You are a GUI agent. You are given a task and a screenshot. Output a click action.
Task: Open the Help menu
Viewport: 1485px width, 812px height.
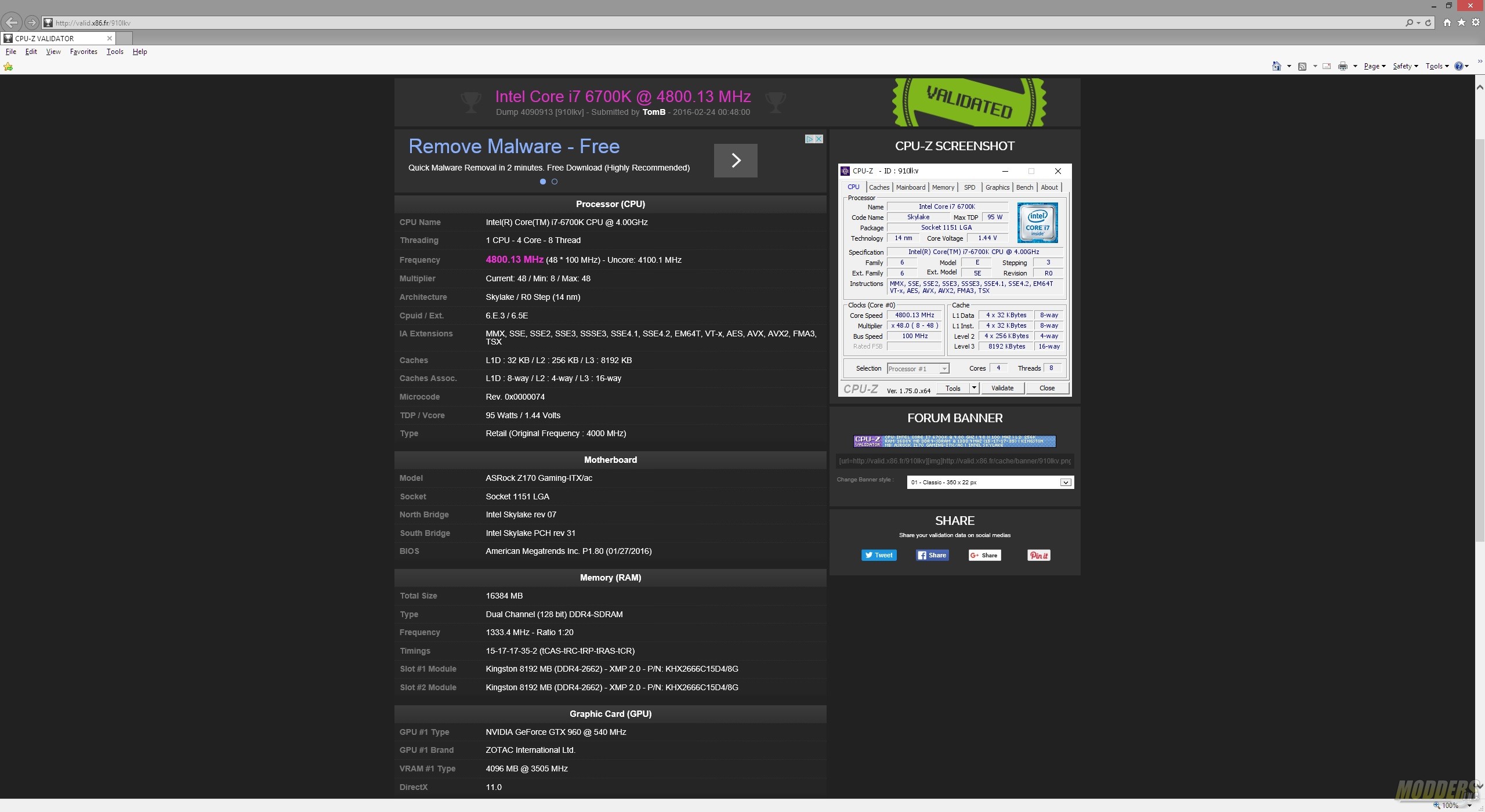(x=140, y=52)
